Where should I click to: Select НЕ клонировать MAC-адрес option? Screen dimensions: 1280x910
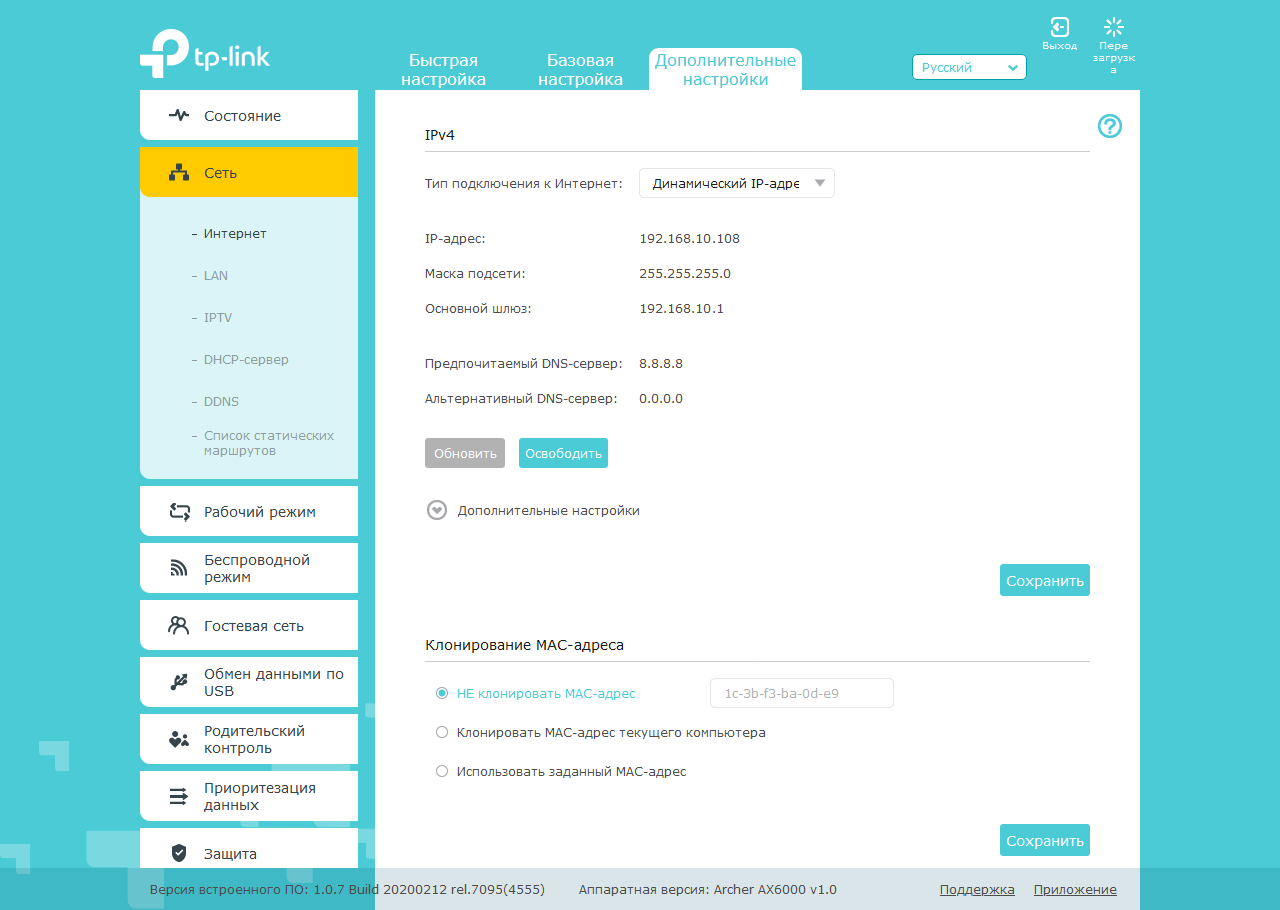click(x=442, y=693)
